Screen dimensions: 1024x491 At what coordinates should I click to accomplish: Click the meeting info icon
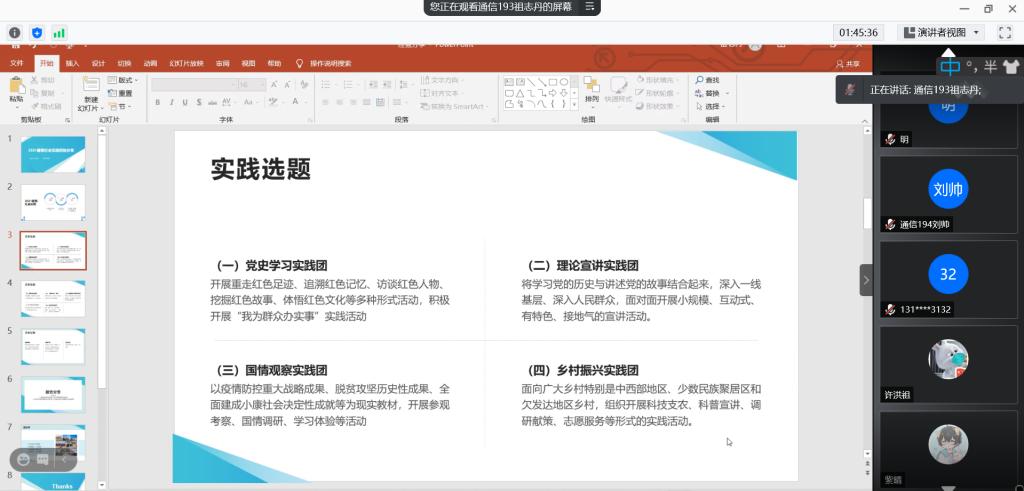[15, 33]
